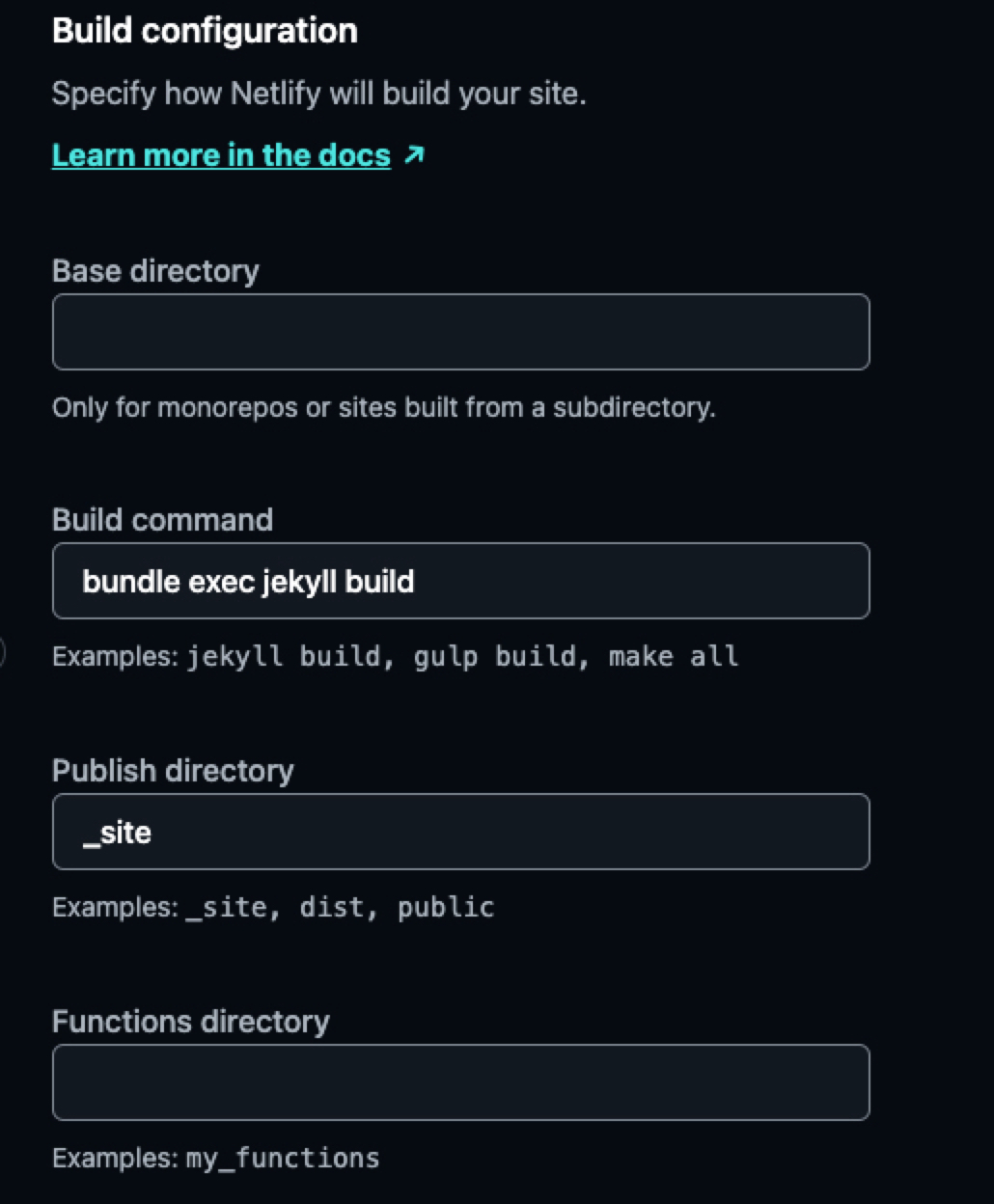Click the Build configuration heading

[x=205, y=30]
